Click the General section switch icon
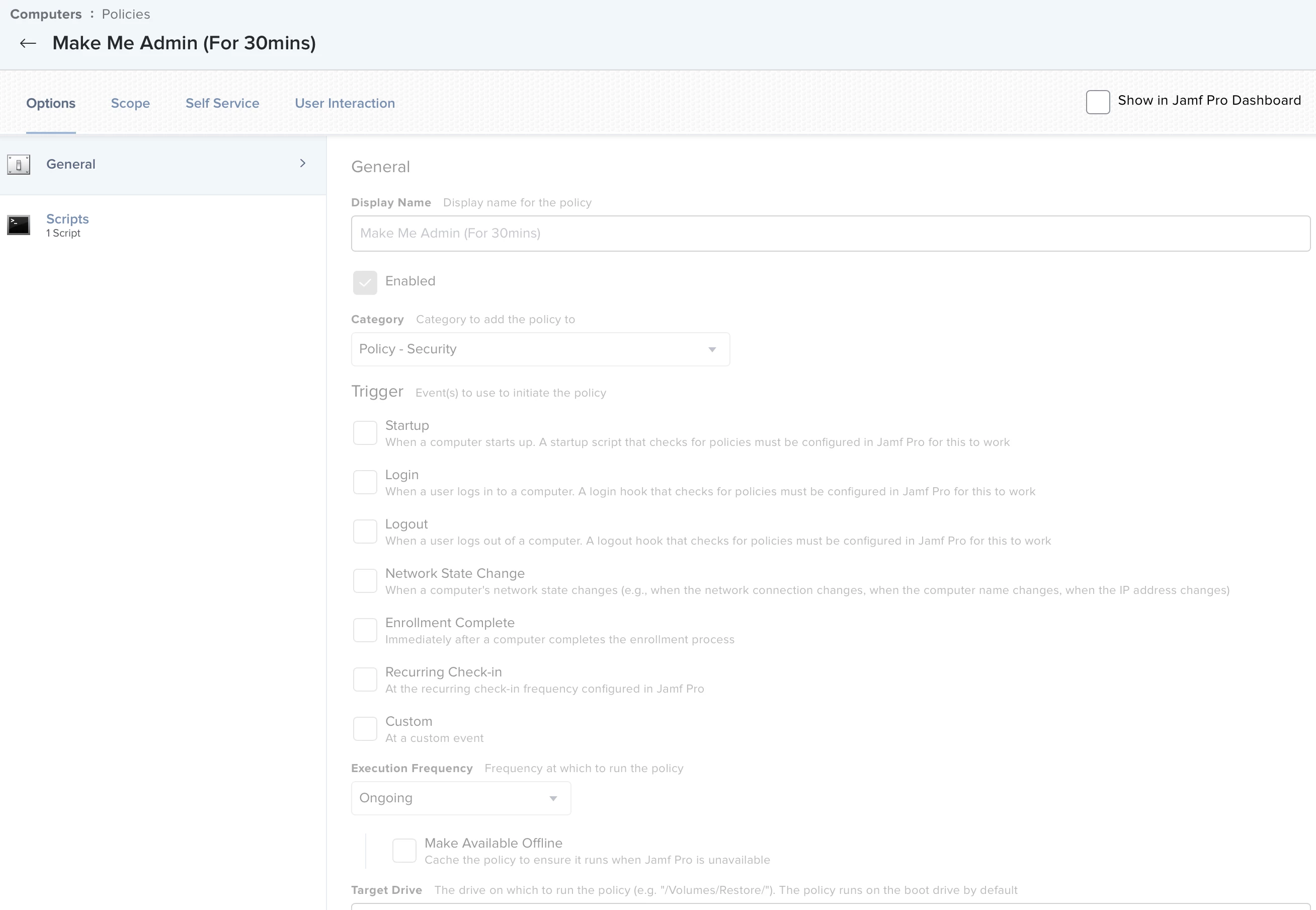Screen dimensions: 1316x910 (x=18, y=164)
